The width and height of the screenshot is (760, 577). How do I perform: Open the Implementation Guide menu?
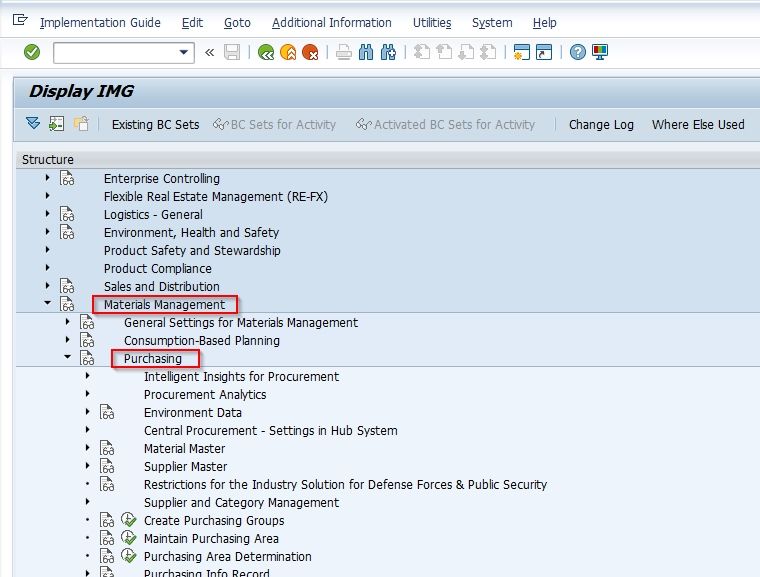tap(100, 23)
